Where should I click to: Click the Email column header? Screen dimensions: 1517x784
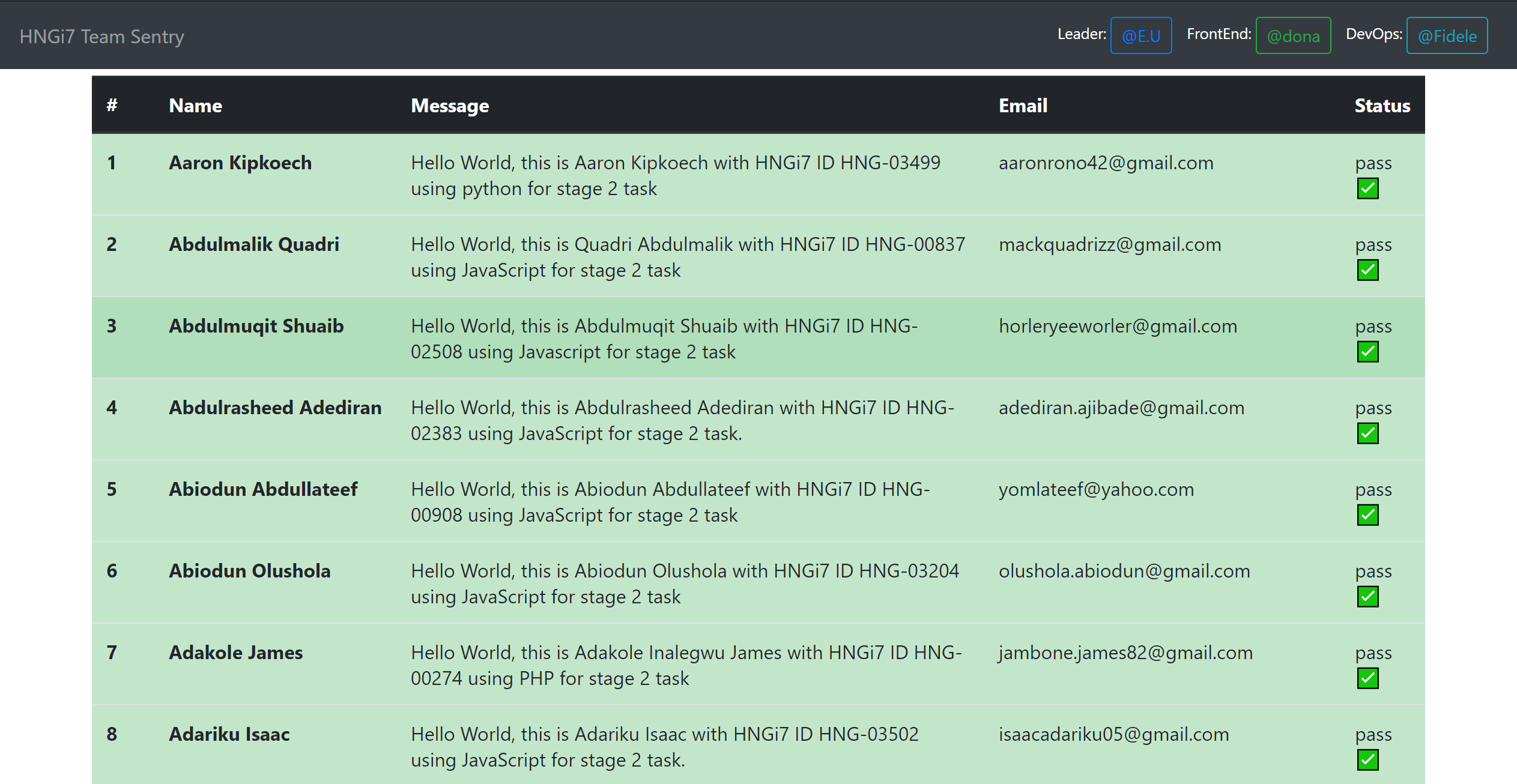pos(1023,106)
